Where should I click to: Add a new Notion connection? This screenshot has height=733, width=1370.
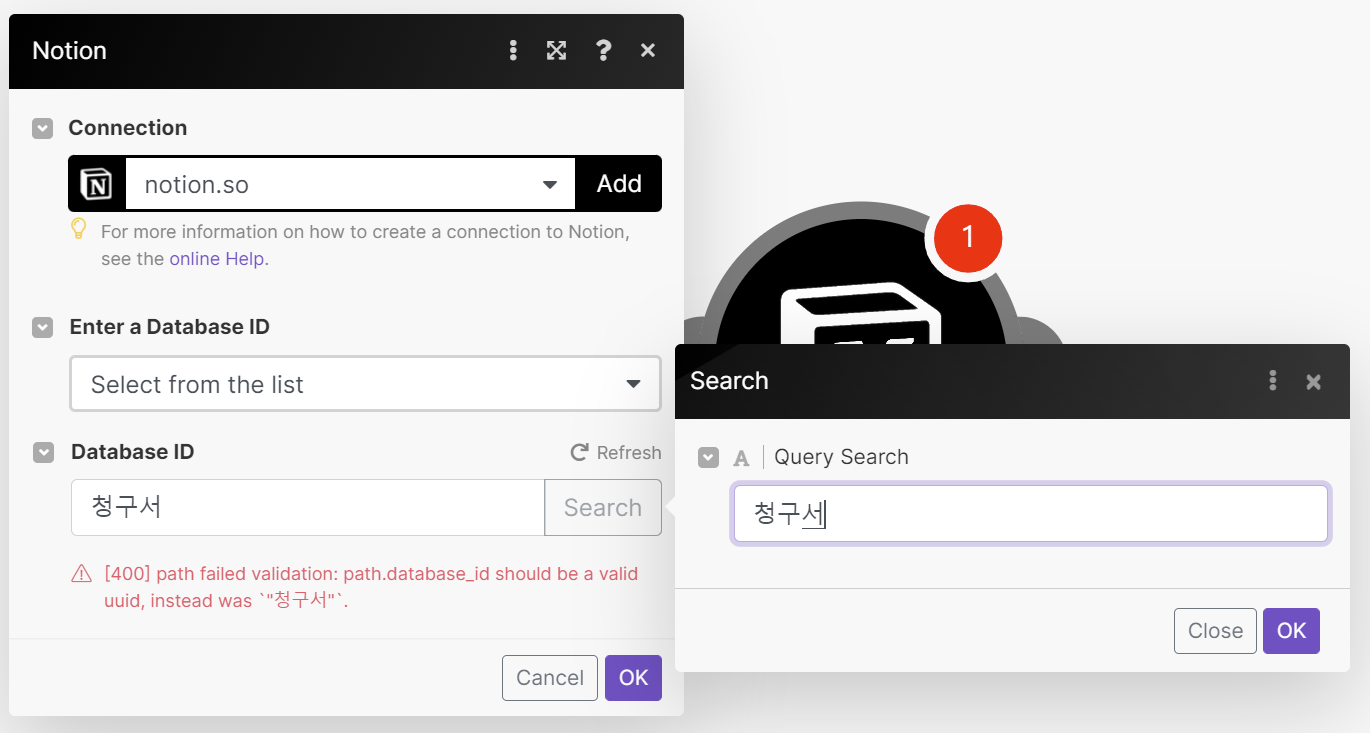pos(619,184)
